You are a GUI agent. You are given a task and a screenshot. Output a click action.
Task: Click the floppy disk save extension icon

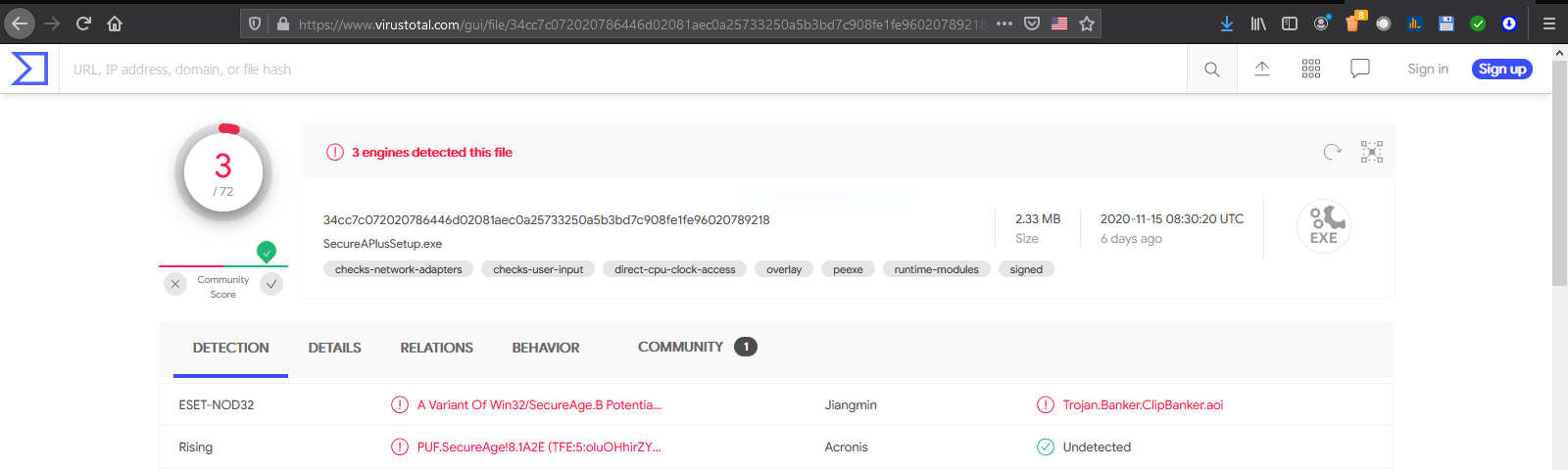tap(1446, 23)
